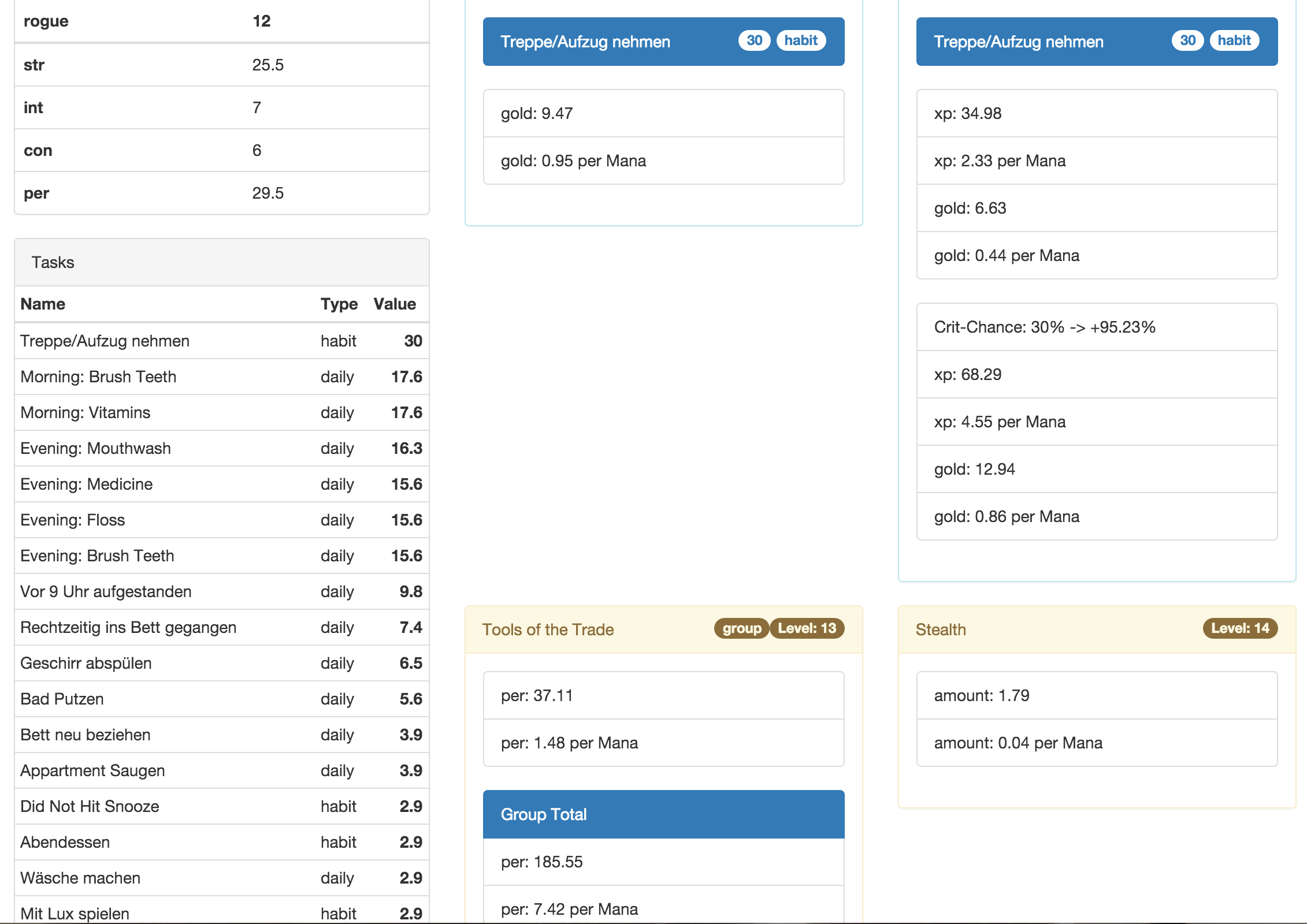Image resolution: width=1307 pixels, height=924 pixels.
Task: Click the habit badge in the xp card
Action: pyautogui.click(x=1234, y=40)
